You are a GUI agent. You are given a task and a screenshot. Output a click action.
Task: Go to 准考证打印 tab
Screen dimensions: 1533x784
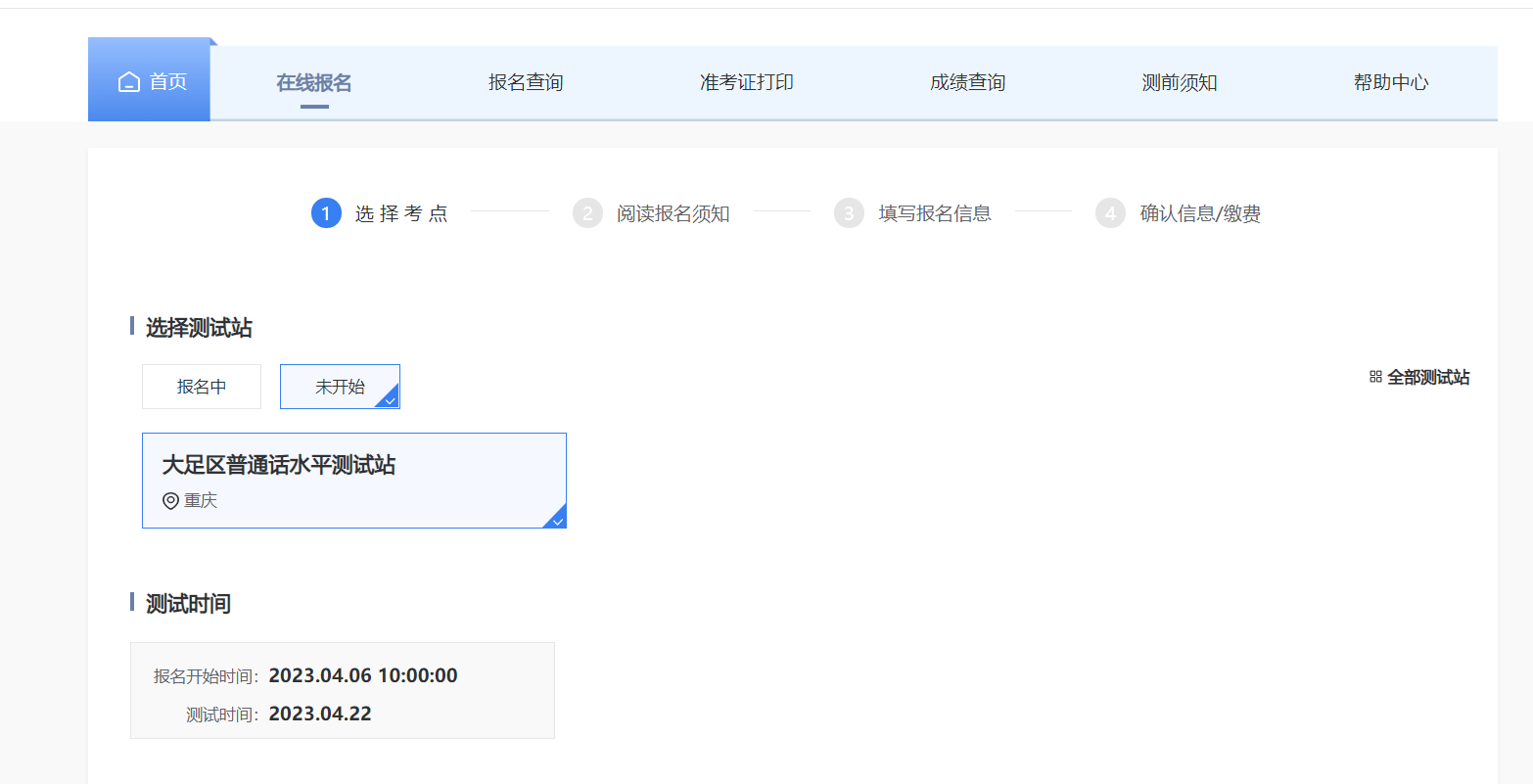pos(747,83)
